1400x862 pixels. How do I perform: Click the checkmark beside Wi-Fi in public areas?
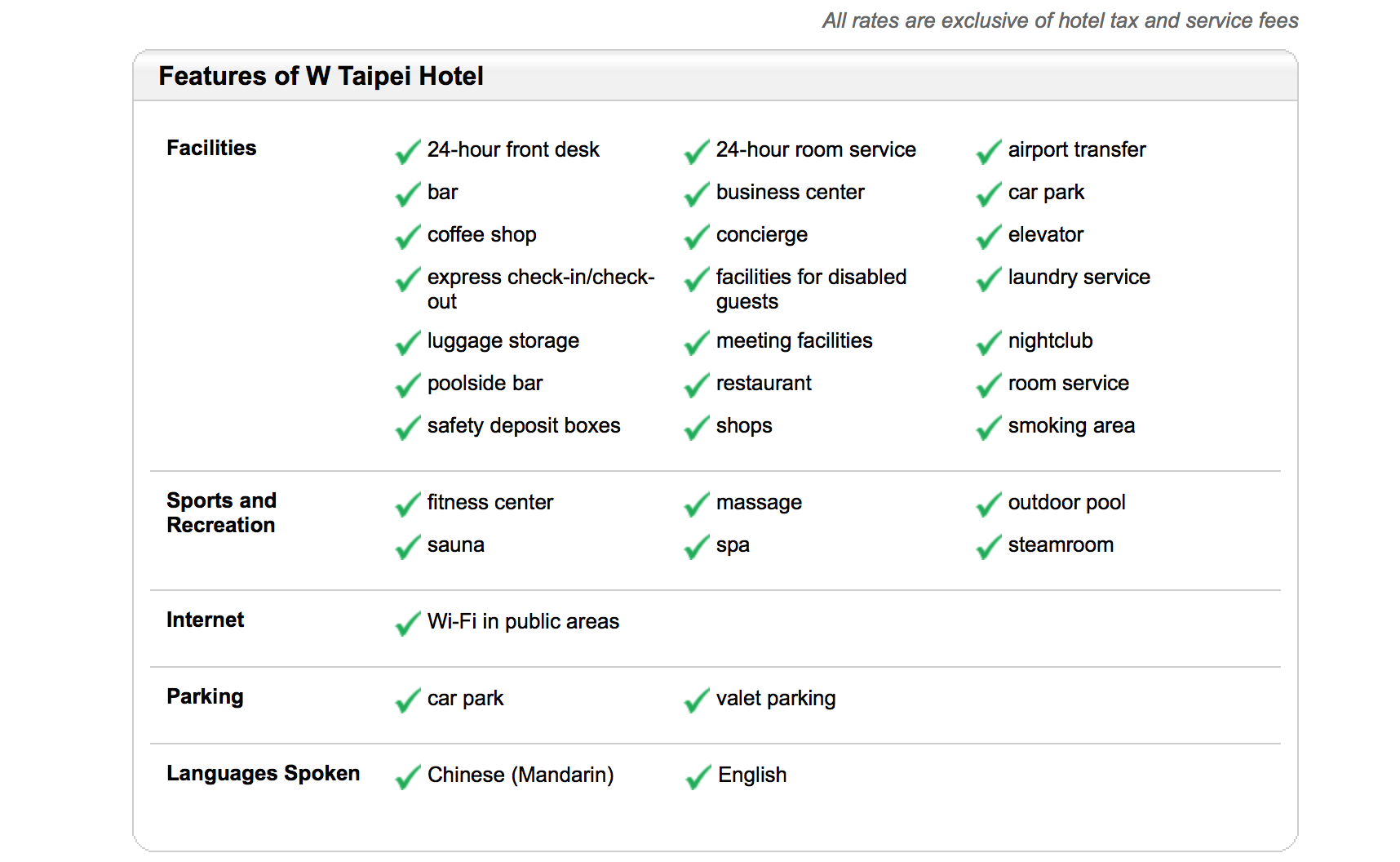click(408, 623)
